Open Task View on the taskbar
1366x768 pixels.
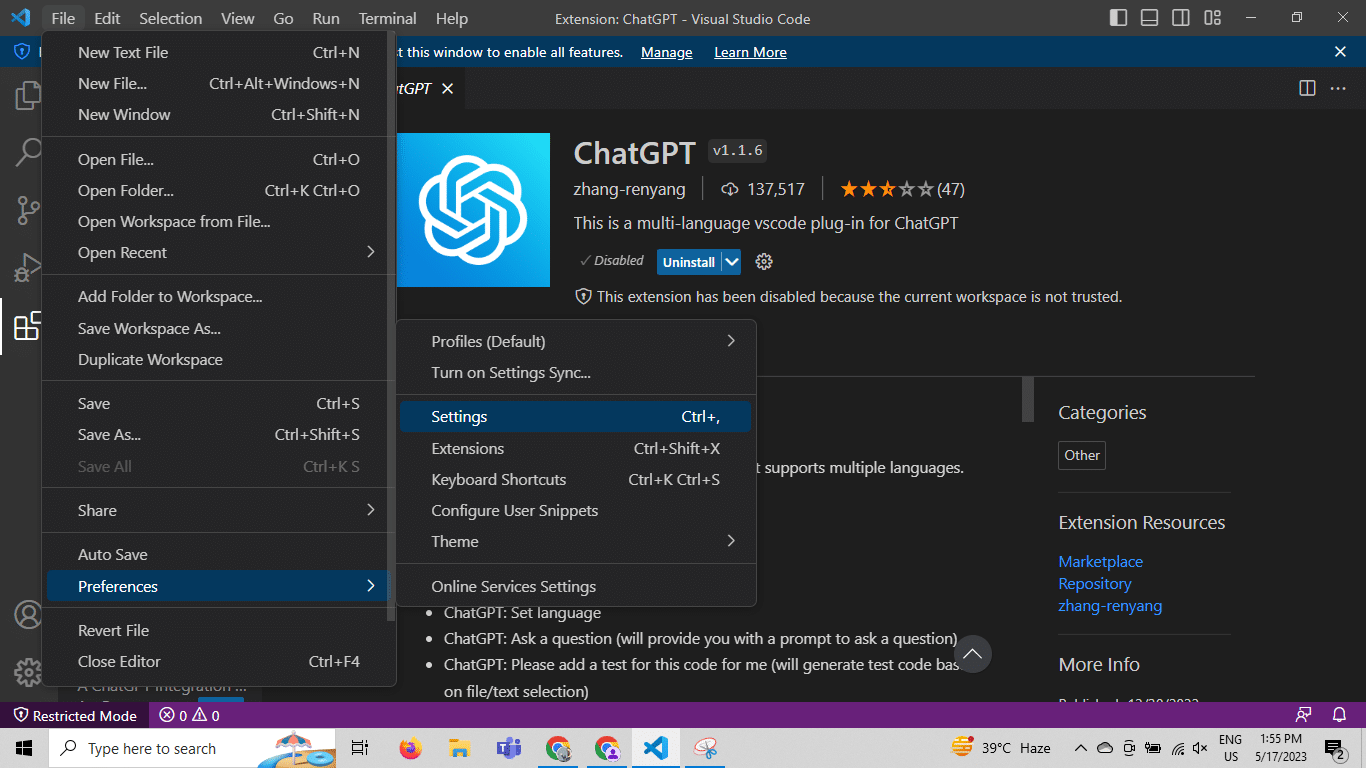click(x=360, y=748)
